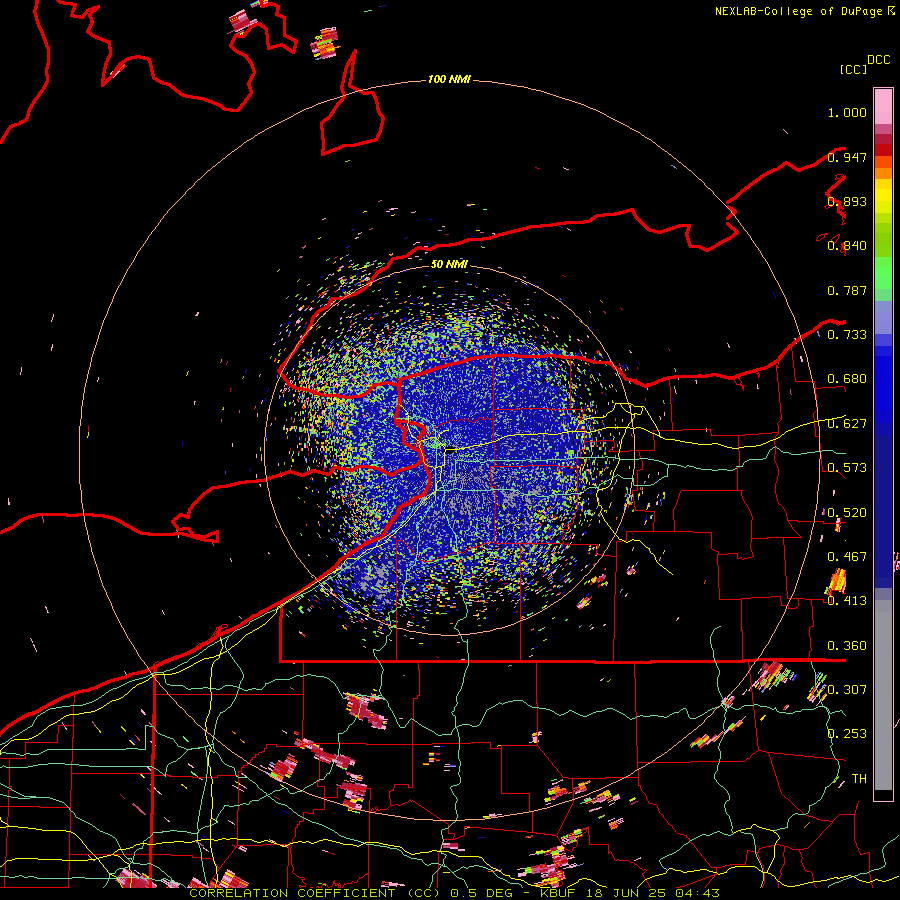900x900 pixels.
Task: Click the 1.000 legend value
Action: point(847,112)
